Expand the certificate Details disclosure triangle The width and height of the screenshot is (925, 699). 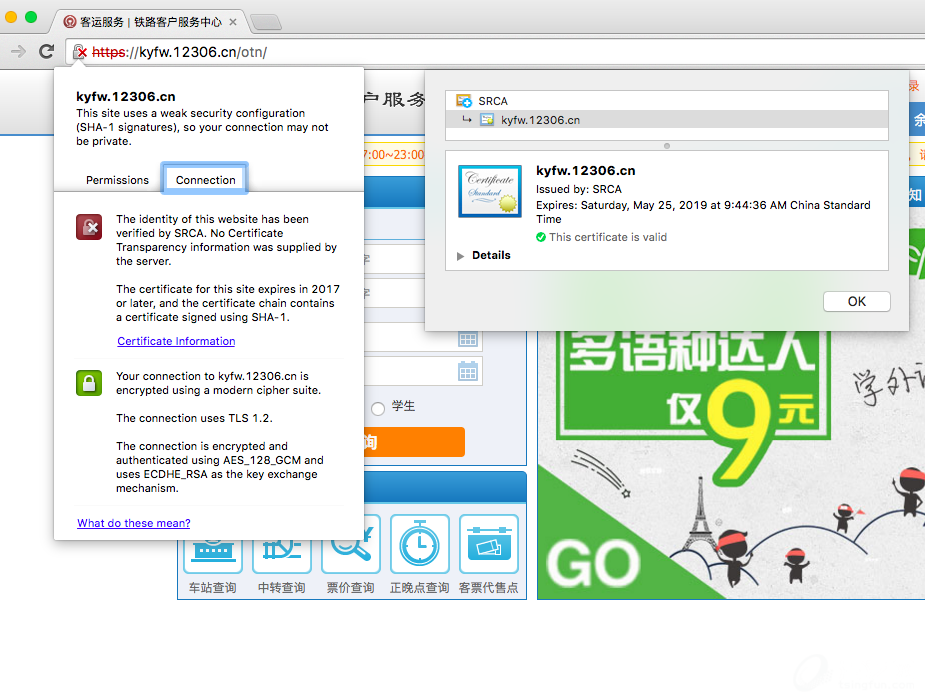461,256
